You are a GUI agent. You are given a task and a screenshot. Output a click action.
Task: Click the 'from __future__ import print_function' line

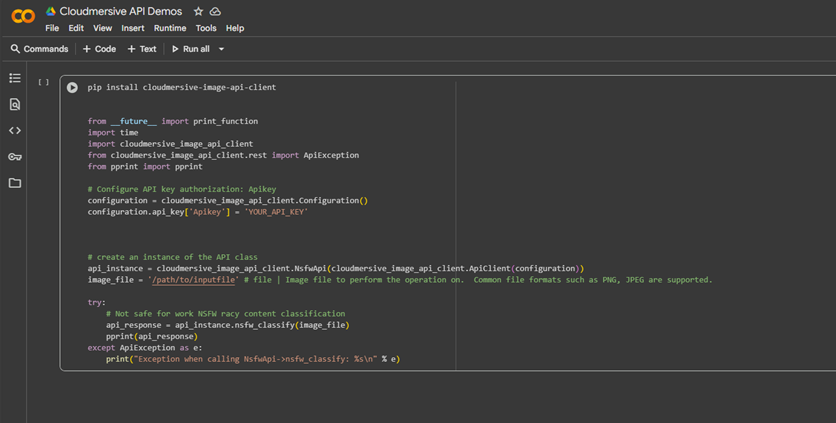click(173, 122)
